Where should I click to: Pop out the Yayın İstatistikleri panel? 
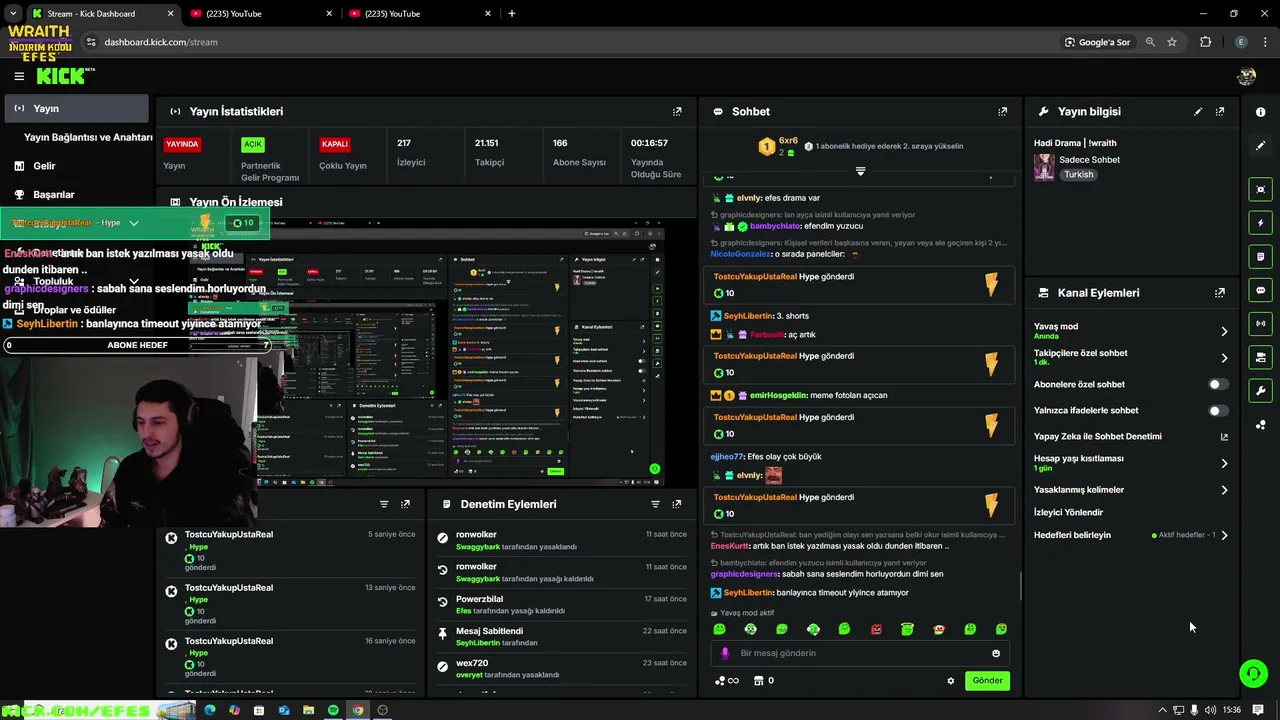click(677, 112)
